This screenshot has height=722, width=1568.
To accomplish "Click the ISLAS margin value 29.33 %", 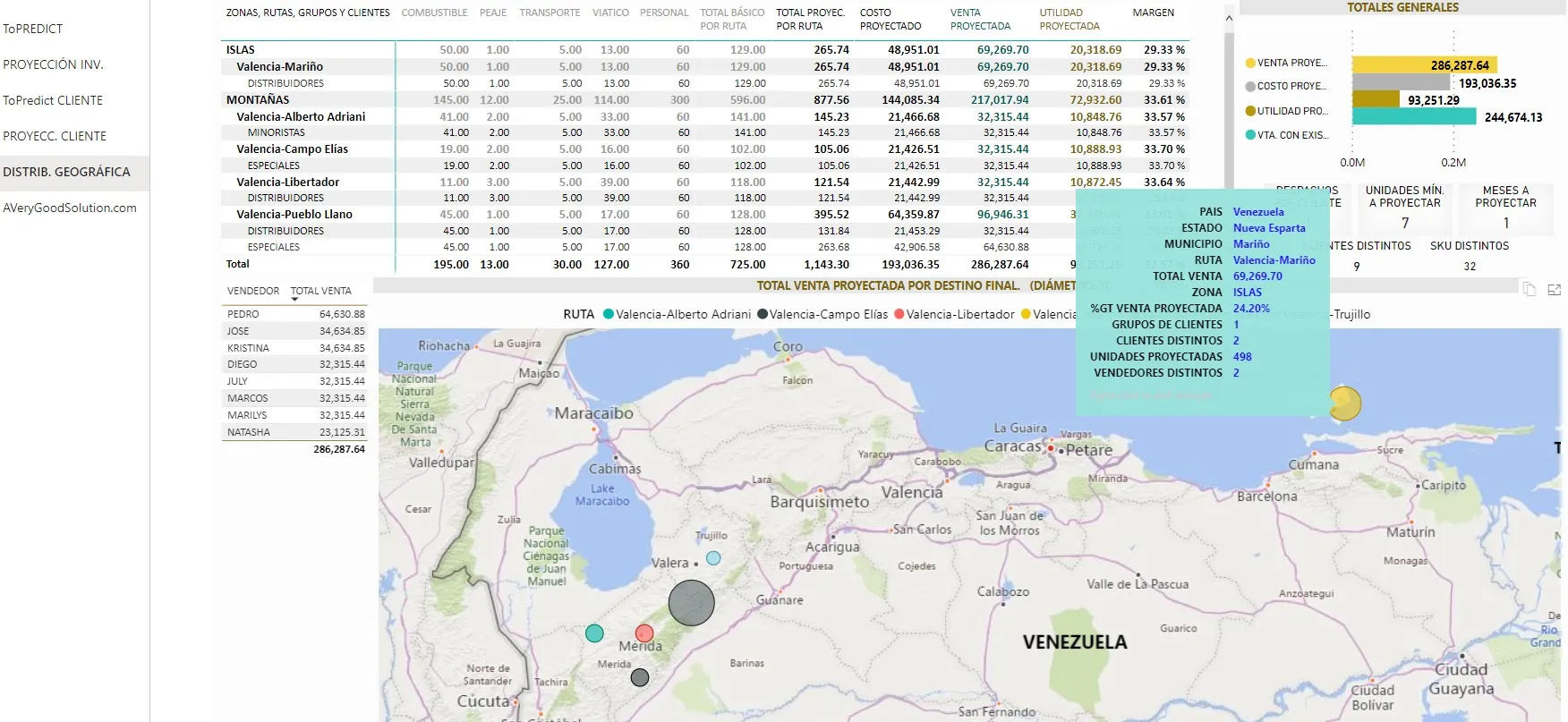I will point(1164,50).
